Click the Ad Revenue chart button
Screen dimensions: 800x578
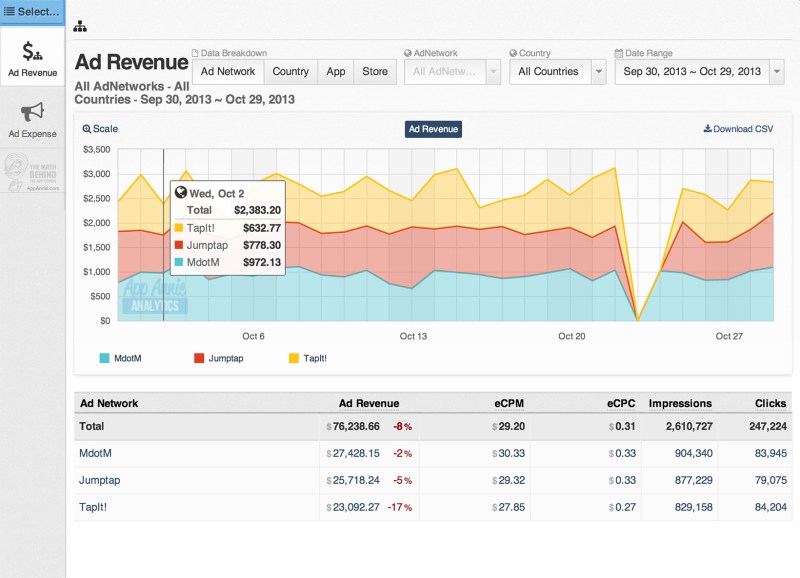(x=433, y=129)
